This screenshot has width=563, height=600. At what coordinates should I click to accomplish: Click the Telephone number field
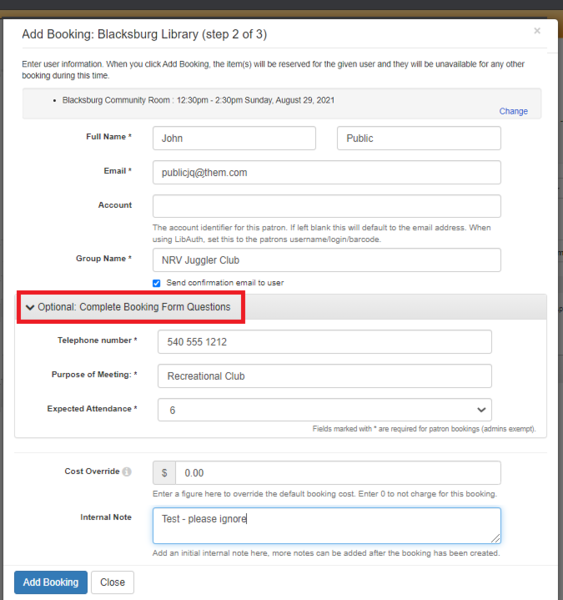[x=325, y=342]
